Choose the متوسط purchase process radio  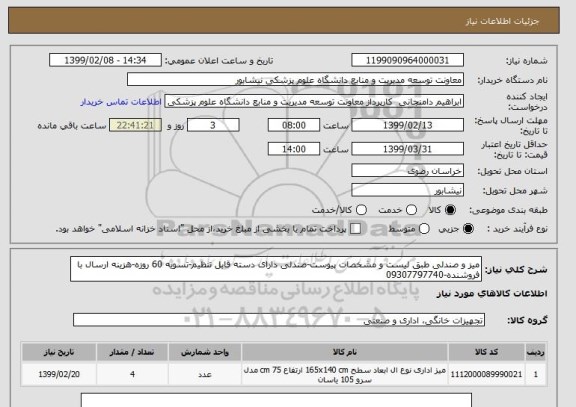coord(424,229)
